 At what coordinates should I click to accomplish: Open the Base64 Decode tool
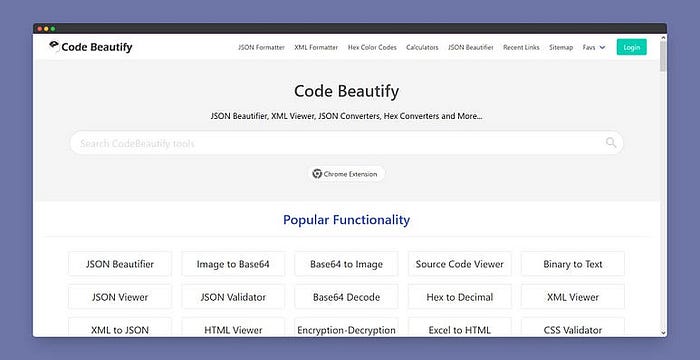tap(346, 297)
